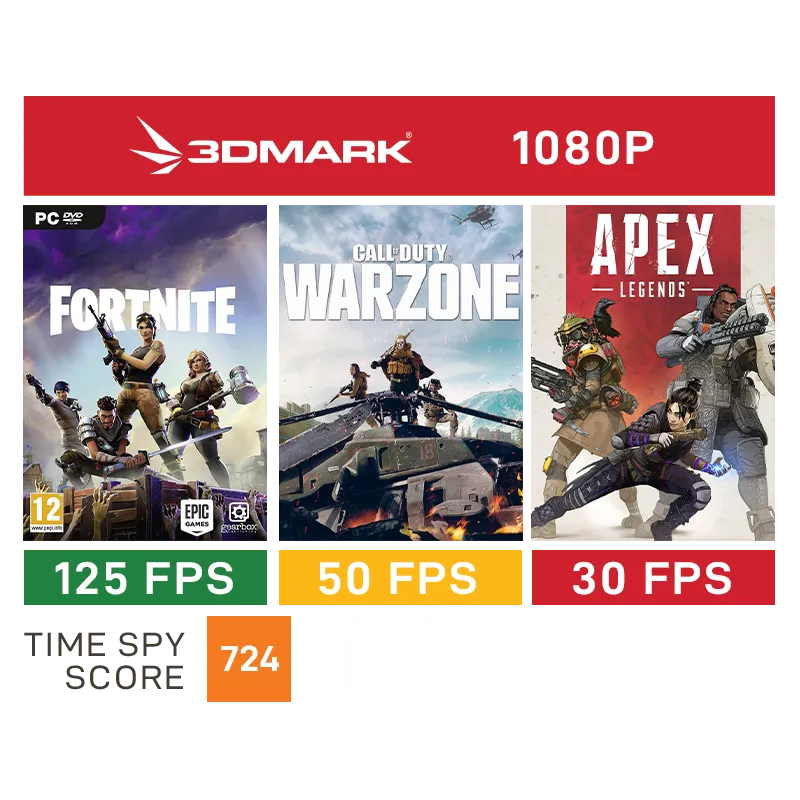Click the PEGI 12 rating badge
The width and height of the screenshot is (800, 800).
click(x=47, y=512)
